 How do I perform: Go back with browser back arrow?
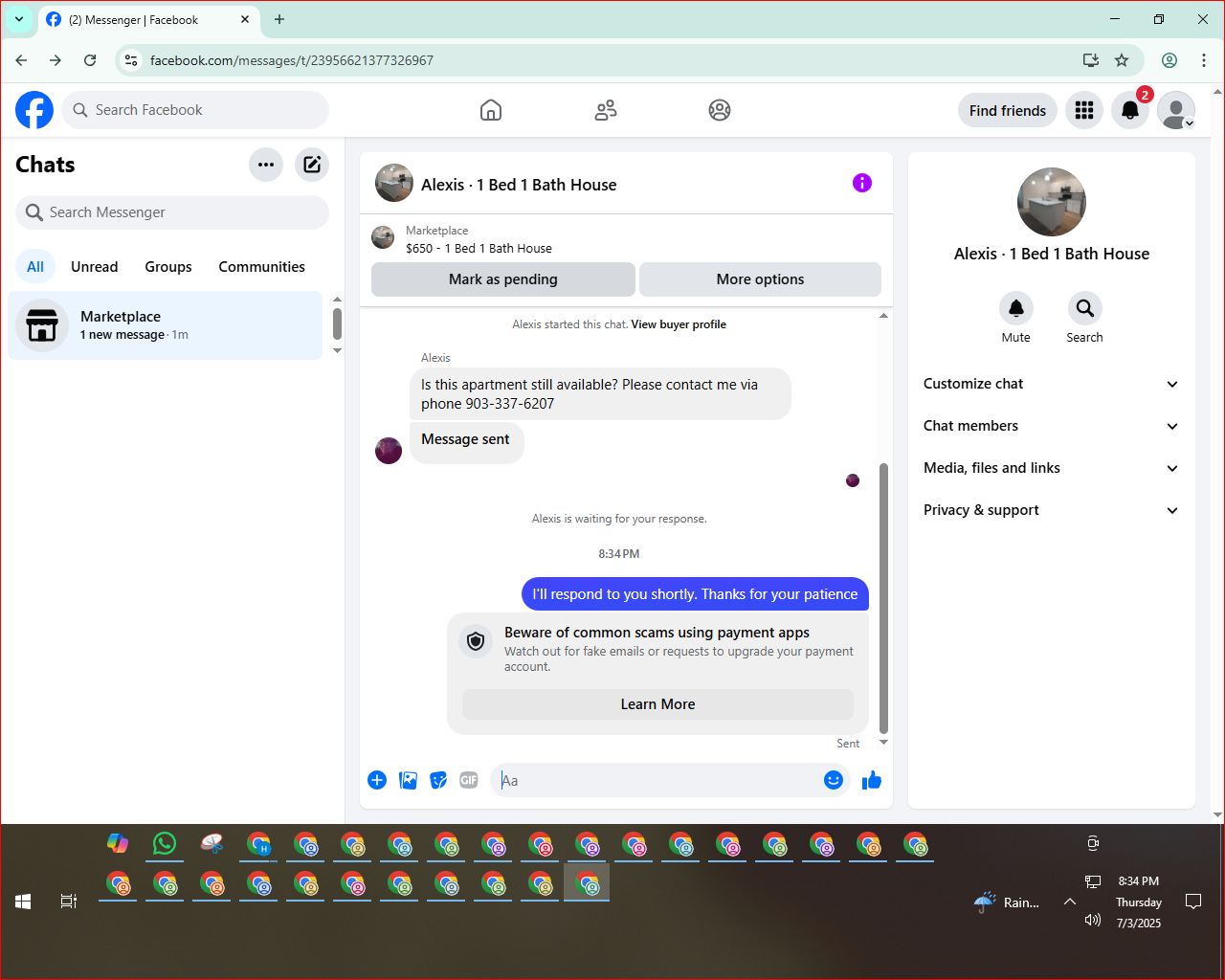coord(21,60)
